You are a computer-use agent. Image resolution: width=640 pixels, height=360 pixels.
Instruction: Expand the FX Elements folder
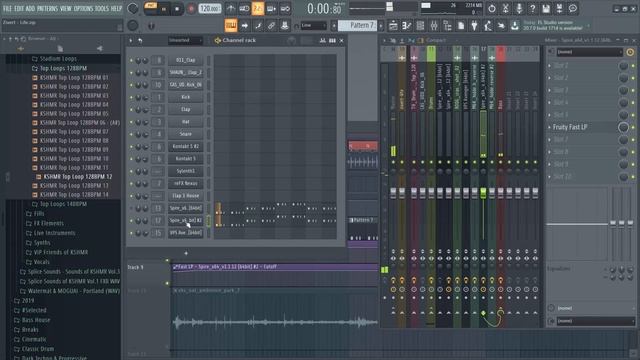click(x=44, y=223)
